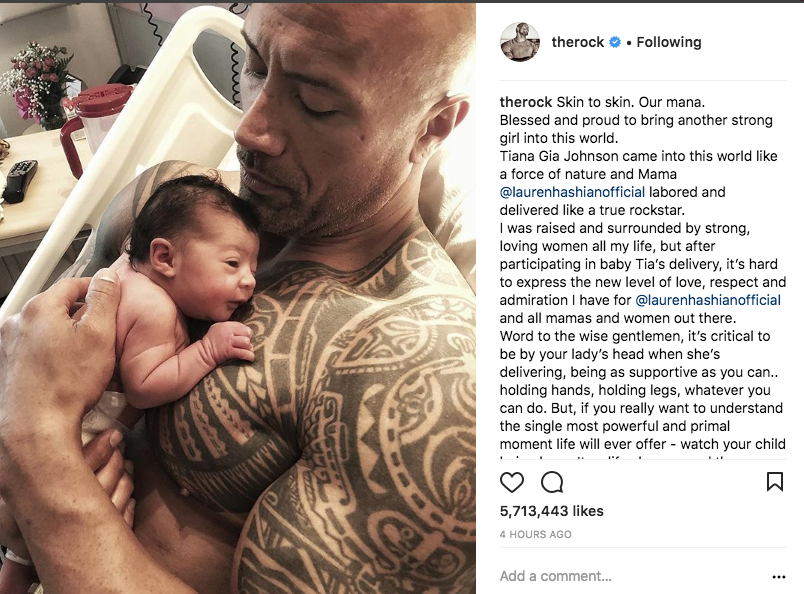Open the three-dot more options menu
Viewport: 804px width, 594px height.
pos(778,577)
